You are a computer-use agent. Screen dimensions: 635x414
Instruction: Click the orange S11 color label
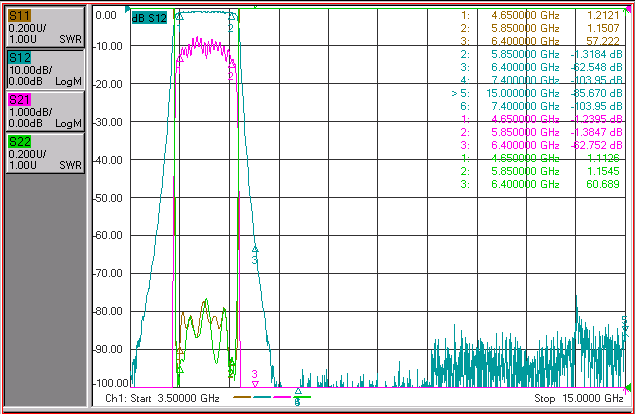19,16
